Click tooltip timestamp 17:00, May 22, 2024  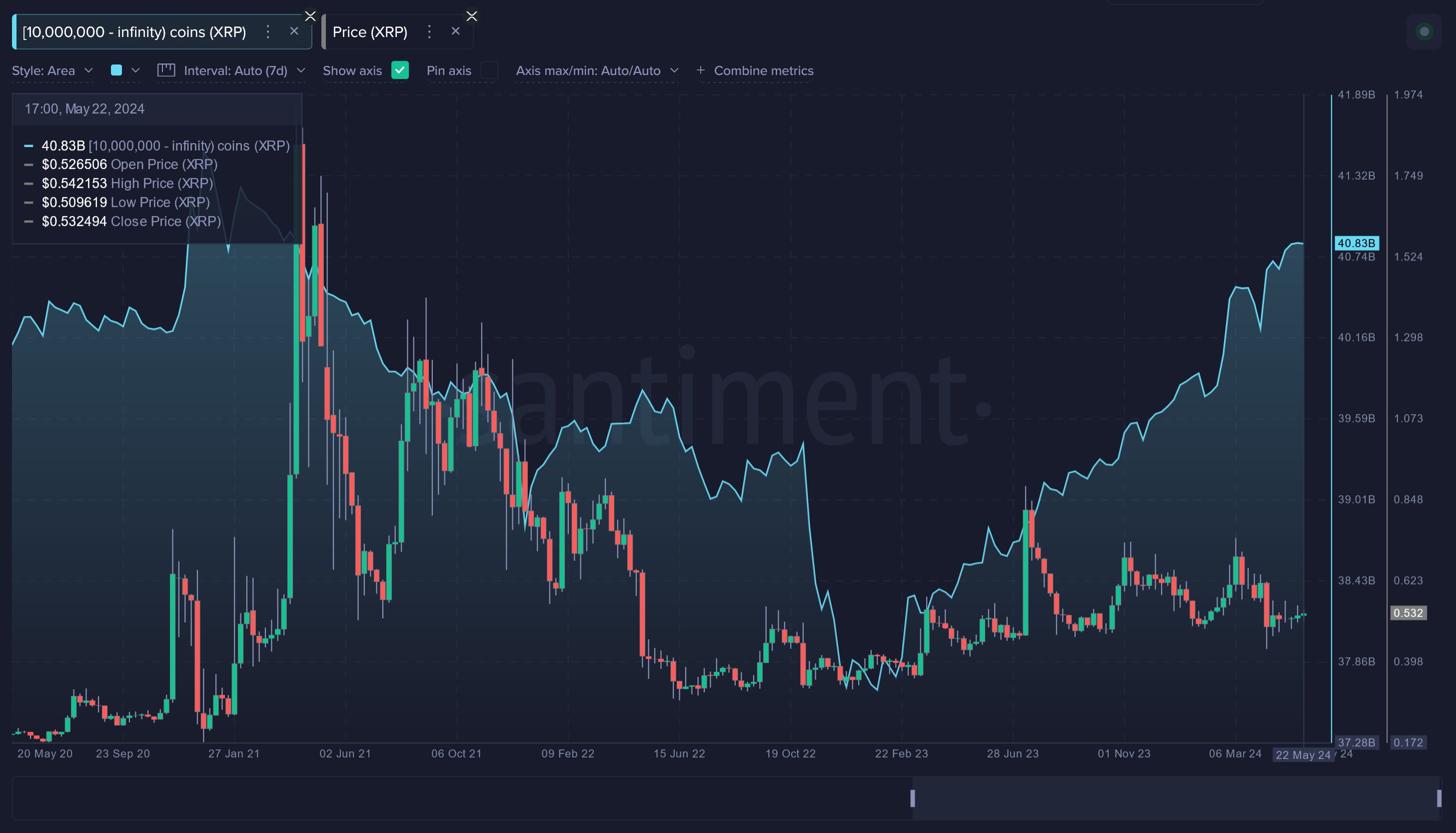coord(84,108)
